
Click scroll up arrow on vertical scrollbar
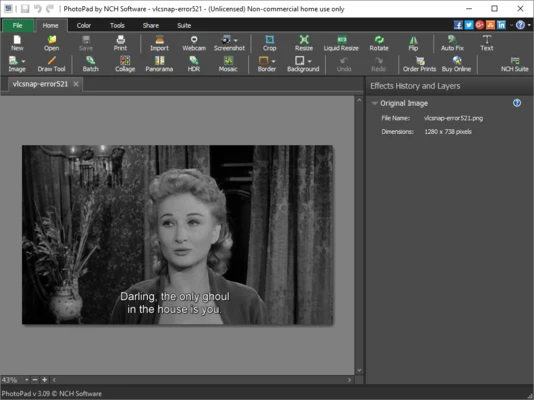point(359,100)
